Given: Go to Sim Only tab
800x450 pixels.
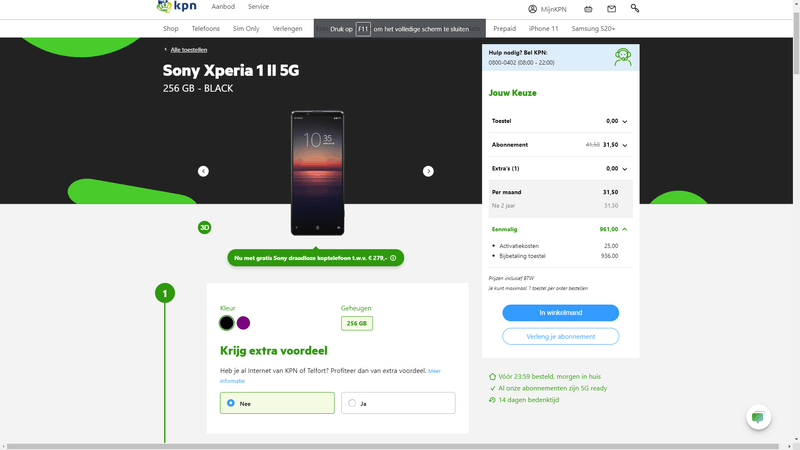Looking at the screenshot, I should tap(246, 29).
